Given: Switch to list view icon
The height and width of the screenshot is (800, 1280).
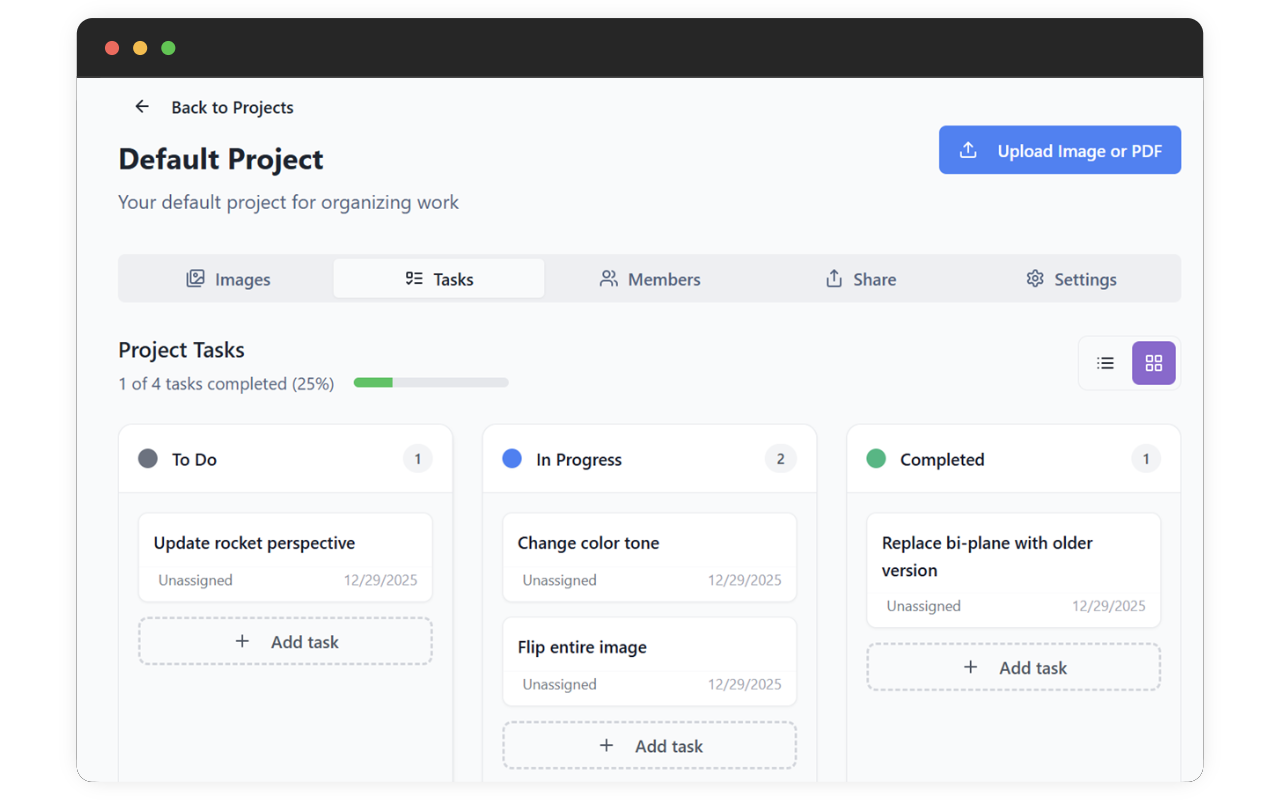Looking at the screenshot, I should point(1105,363).
